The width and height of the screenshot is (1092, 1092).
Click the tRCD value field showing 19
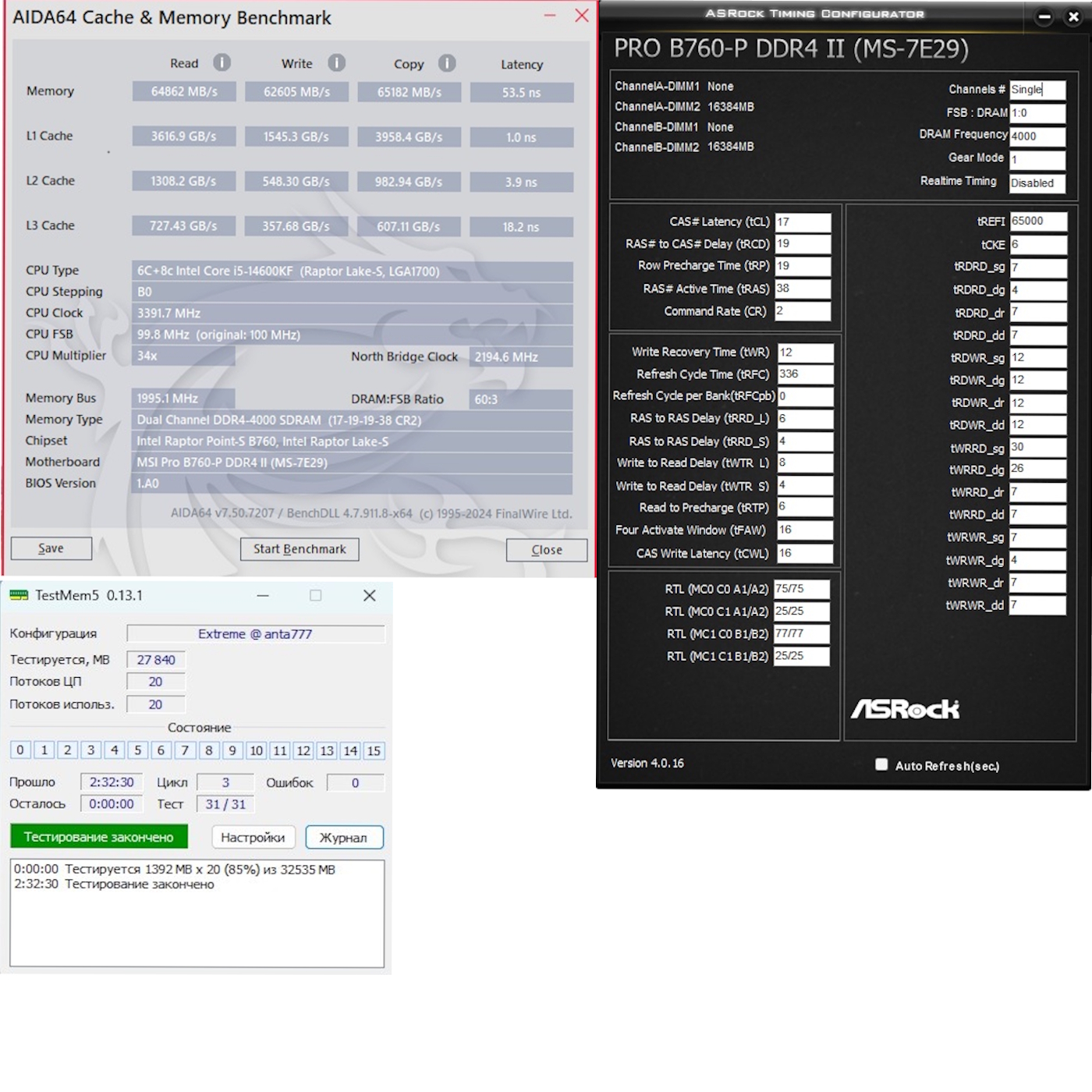coord(803,244)
